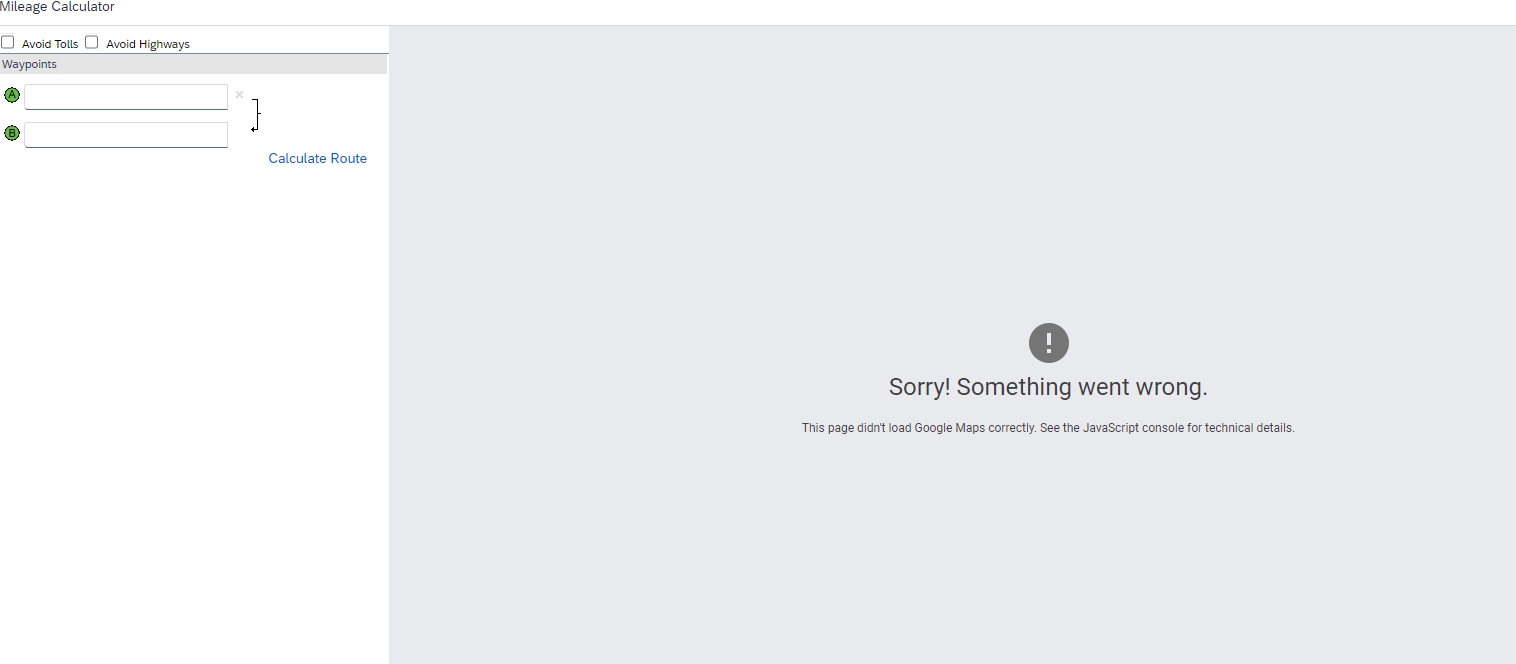The image size is (1516, 664).
Task: Click the Avoid Highways text label
Action: pos(148,44)
